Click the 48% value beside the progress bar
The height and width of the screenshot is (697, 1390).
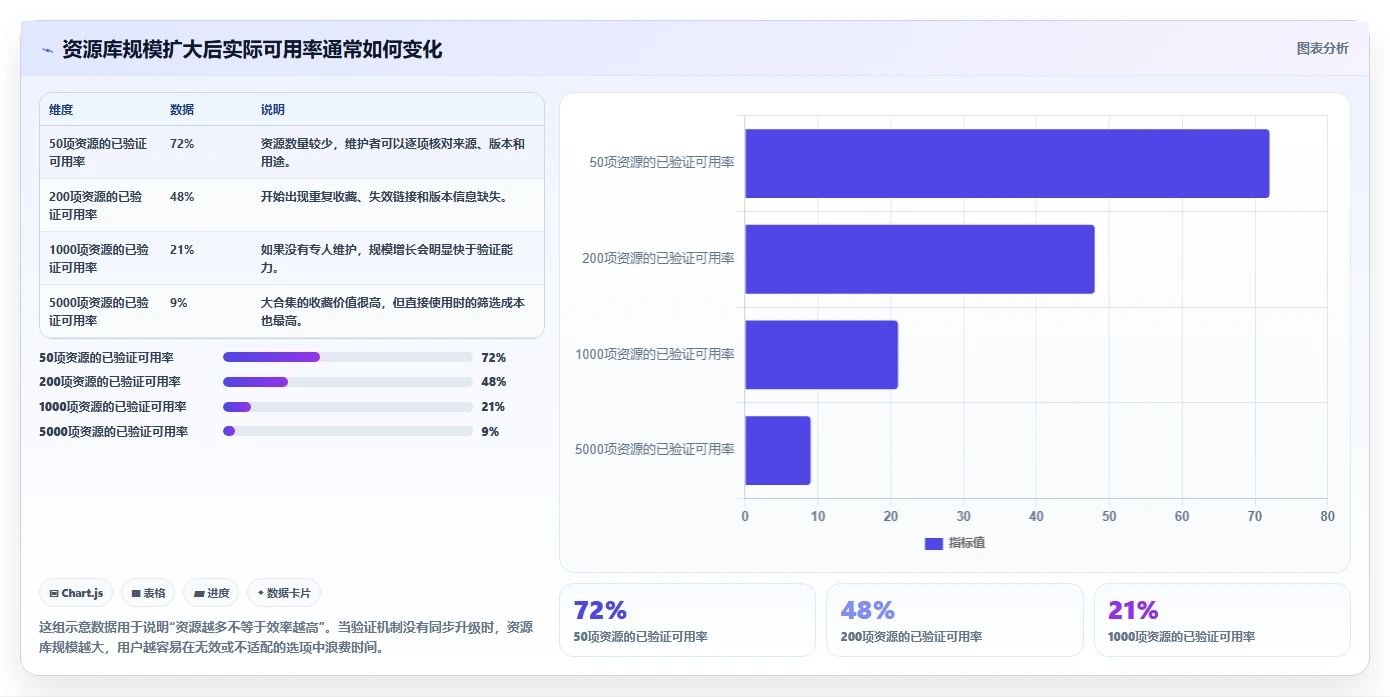pos(493,382)
